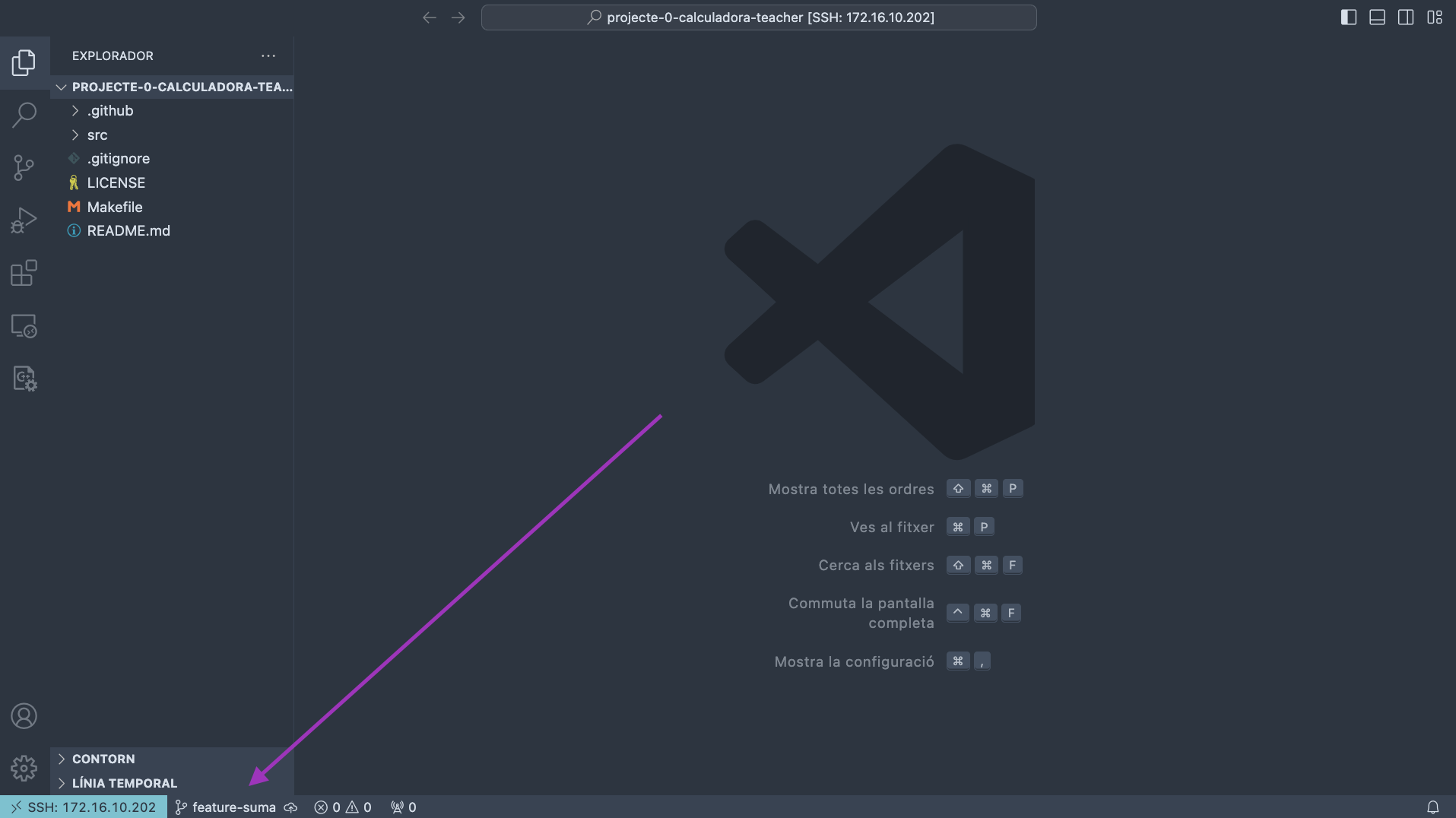Open the Makefile

click(x=172, y=207)
